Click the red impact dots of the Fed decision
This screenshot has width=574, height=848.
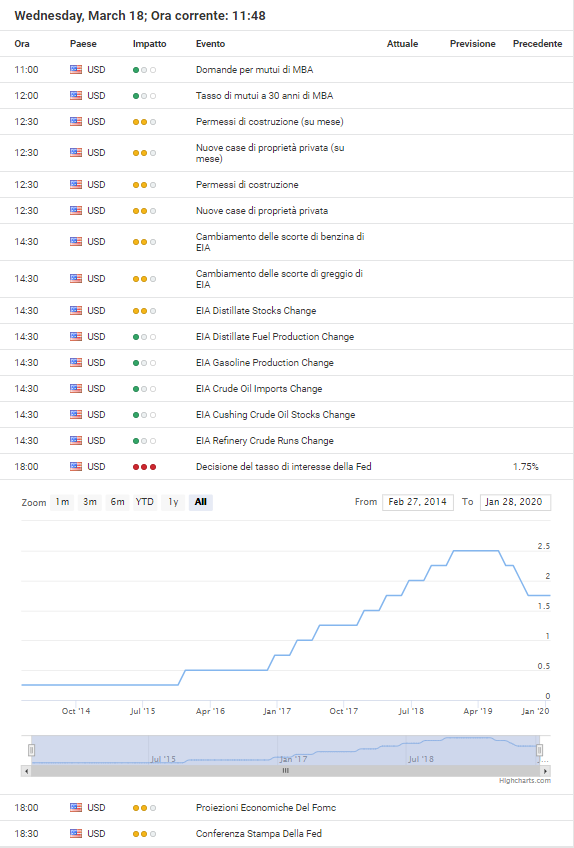144,467
